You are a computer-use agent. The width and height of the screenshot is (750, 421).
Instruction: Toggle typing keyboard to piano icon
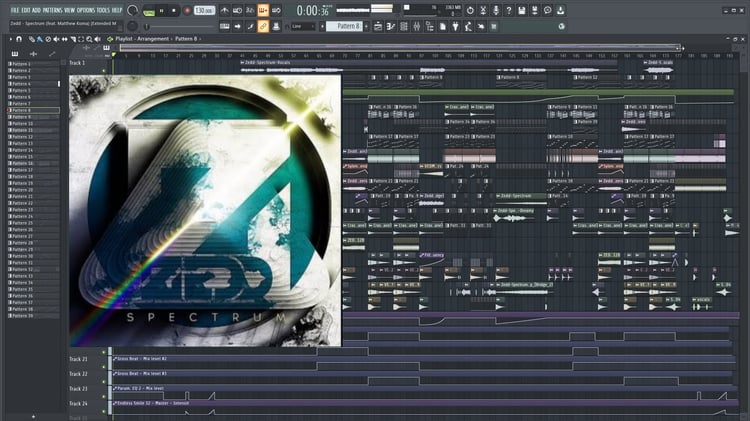(224, 26)
